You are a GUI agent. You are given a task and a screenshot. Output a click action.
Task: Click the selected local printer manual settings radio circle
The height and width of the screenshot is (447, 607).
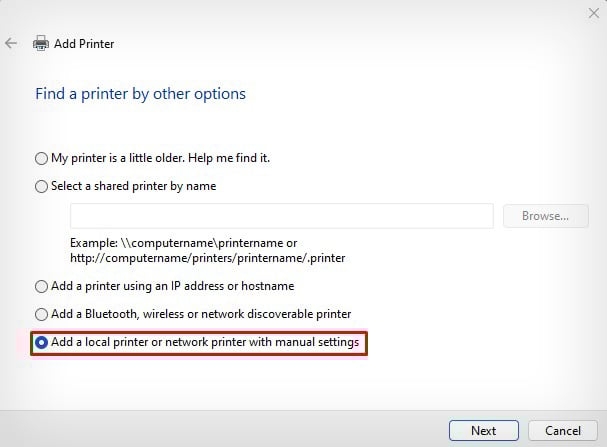[x=41, y=343]
